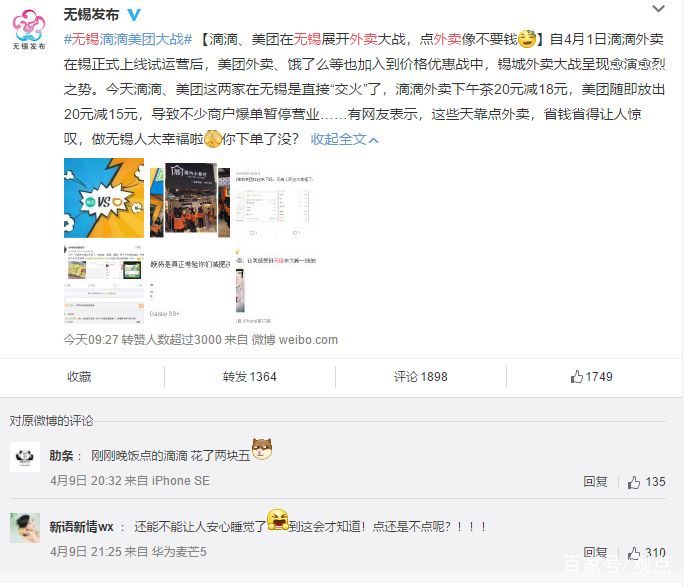The image size is (684, 587).
Task: Open the 新语新情wx username link
Action: click(81, 527)
